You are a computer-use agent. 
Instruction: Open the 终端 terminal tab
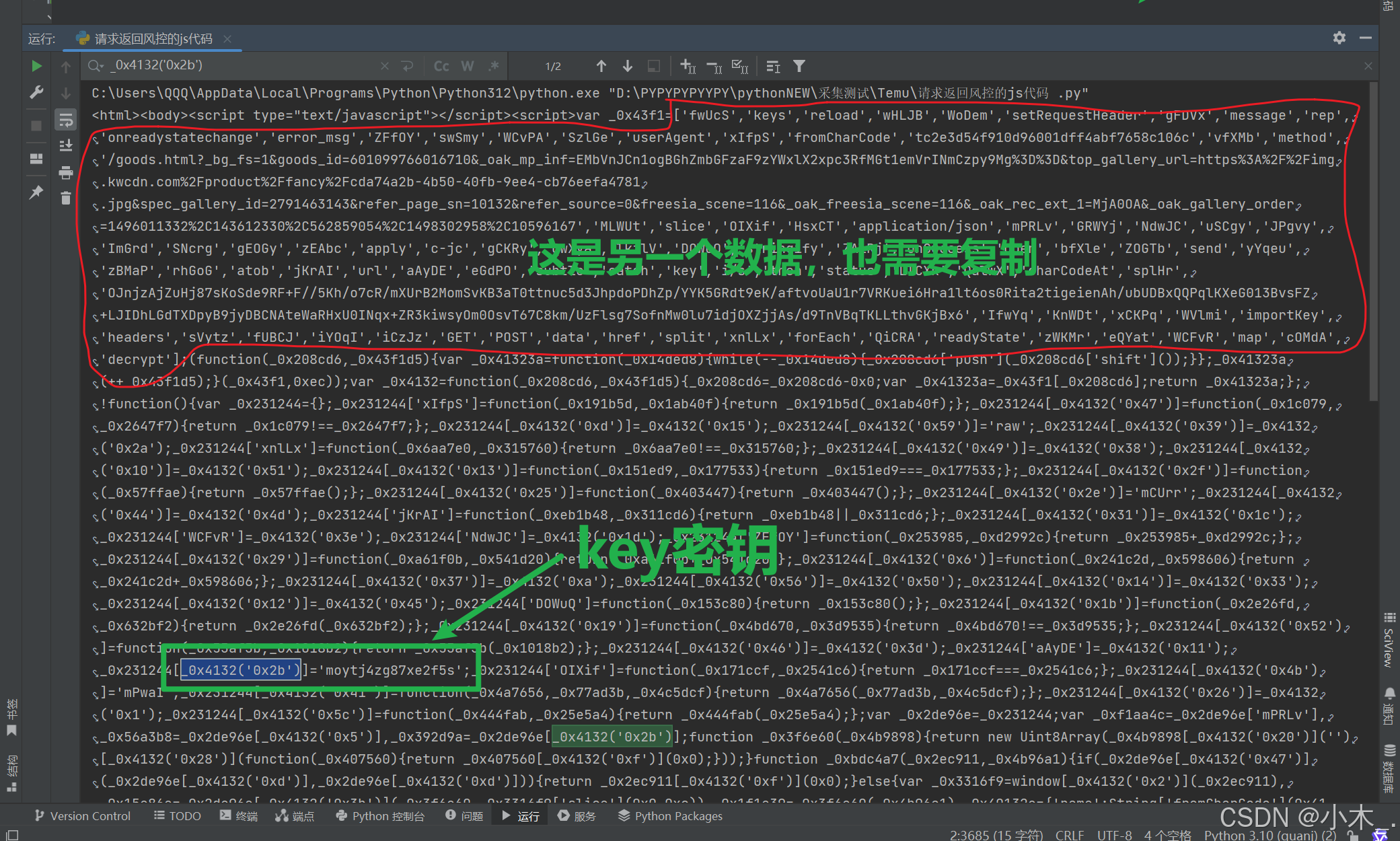[x=239, y=816]
